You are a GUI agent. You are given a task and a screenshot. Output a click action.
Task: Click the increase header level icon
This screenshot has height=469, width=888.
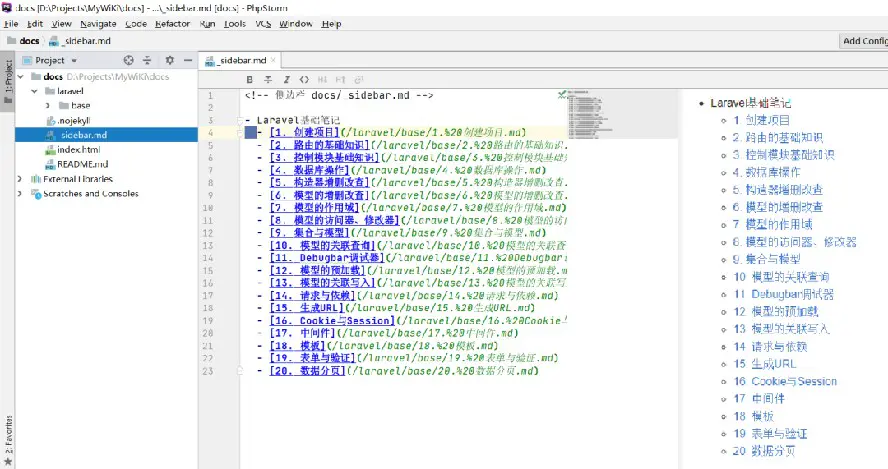pyautogui.click(x=340, y=80)
